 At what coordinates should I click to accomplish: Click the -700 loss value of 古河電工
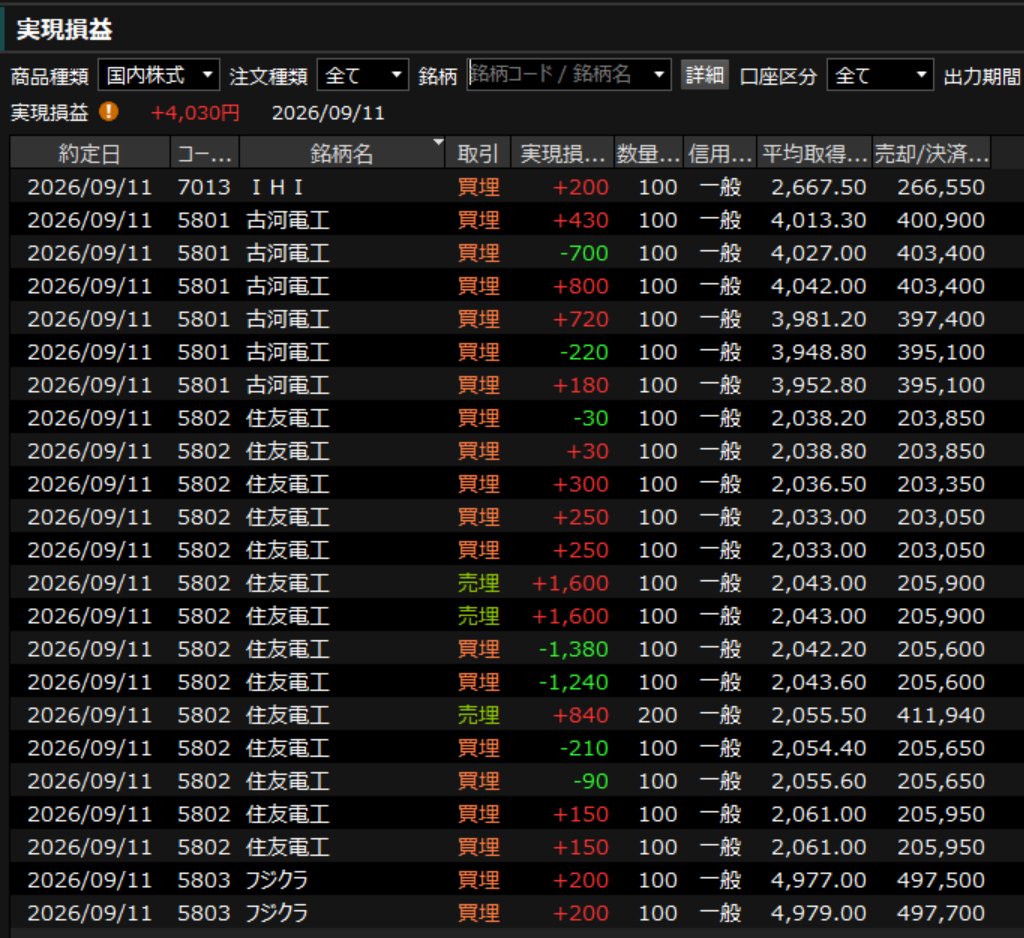click(584, 253)
